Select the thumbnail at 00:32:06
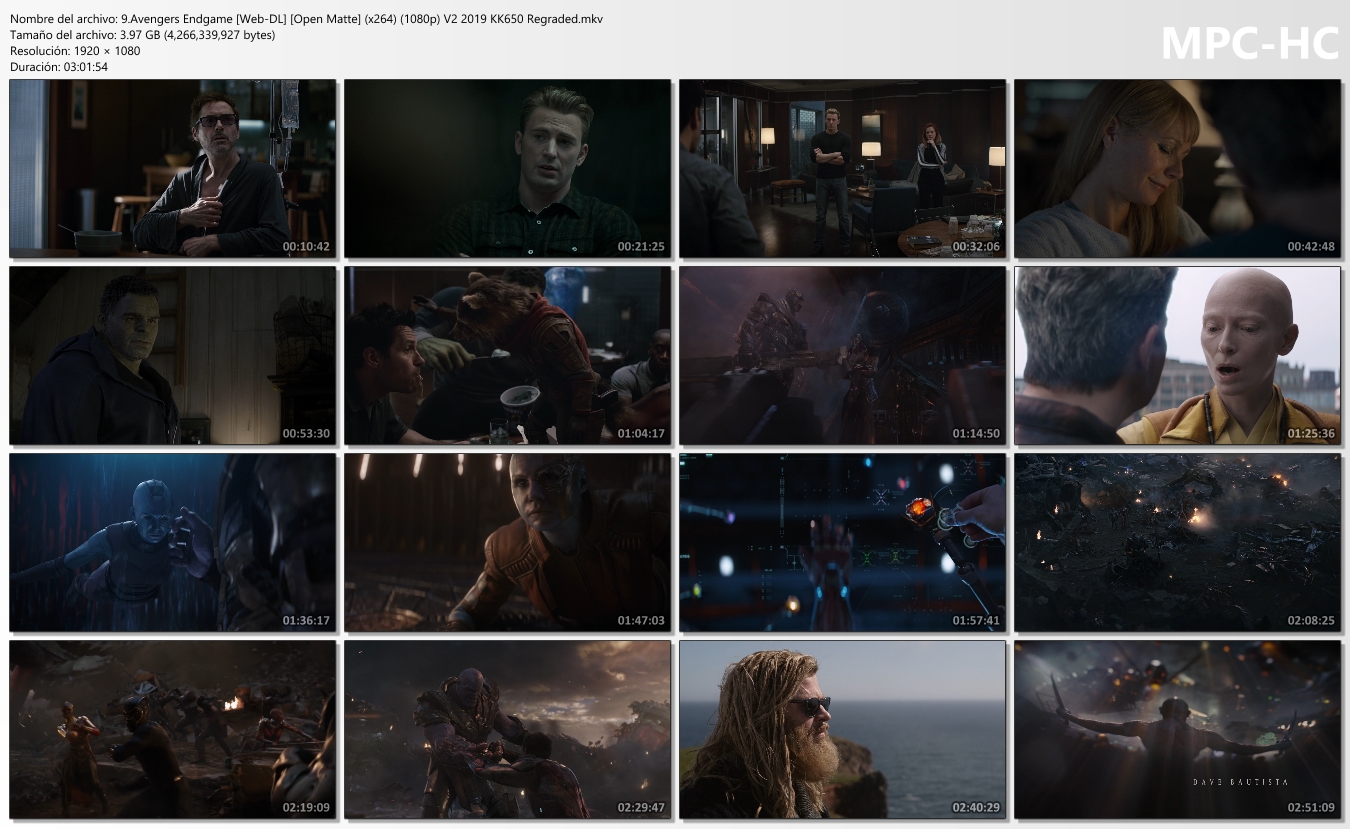1350x829 pixels. pyautogui.click(x=842, y=168)
